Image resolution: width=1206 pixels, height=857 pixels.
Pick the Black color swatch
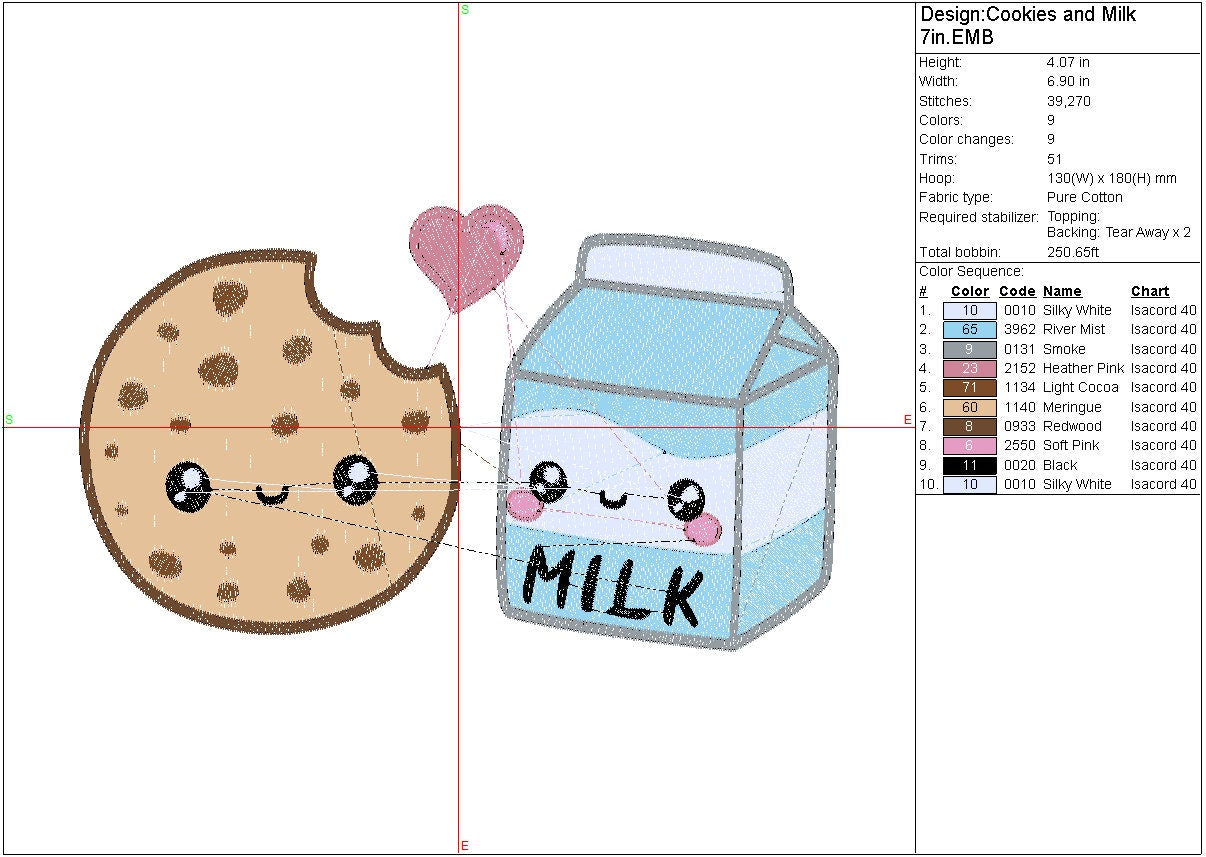pos(969,466)
